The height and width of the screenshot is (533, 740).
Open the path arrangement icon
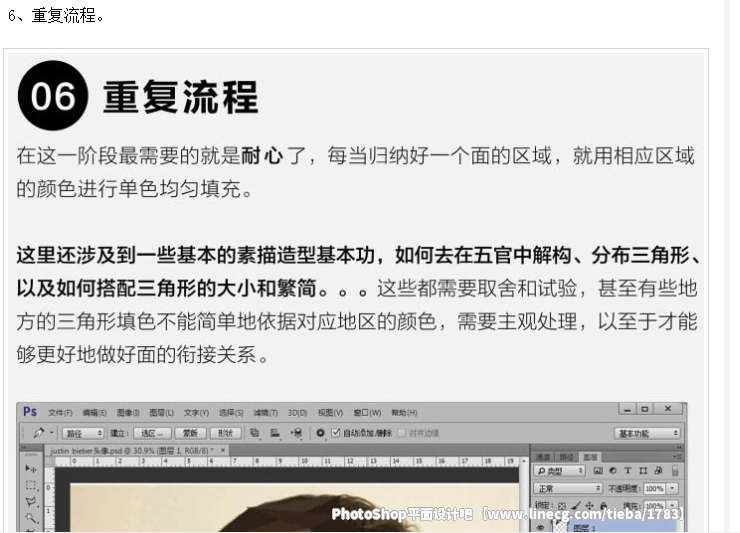[296, 432]
